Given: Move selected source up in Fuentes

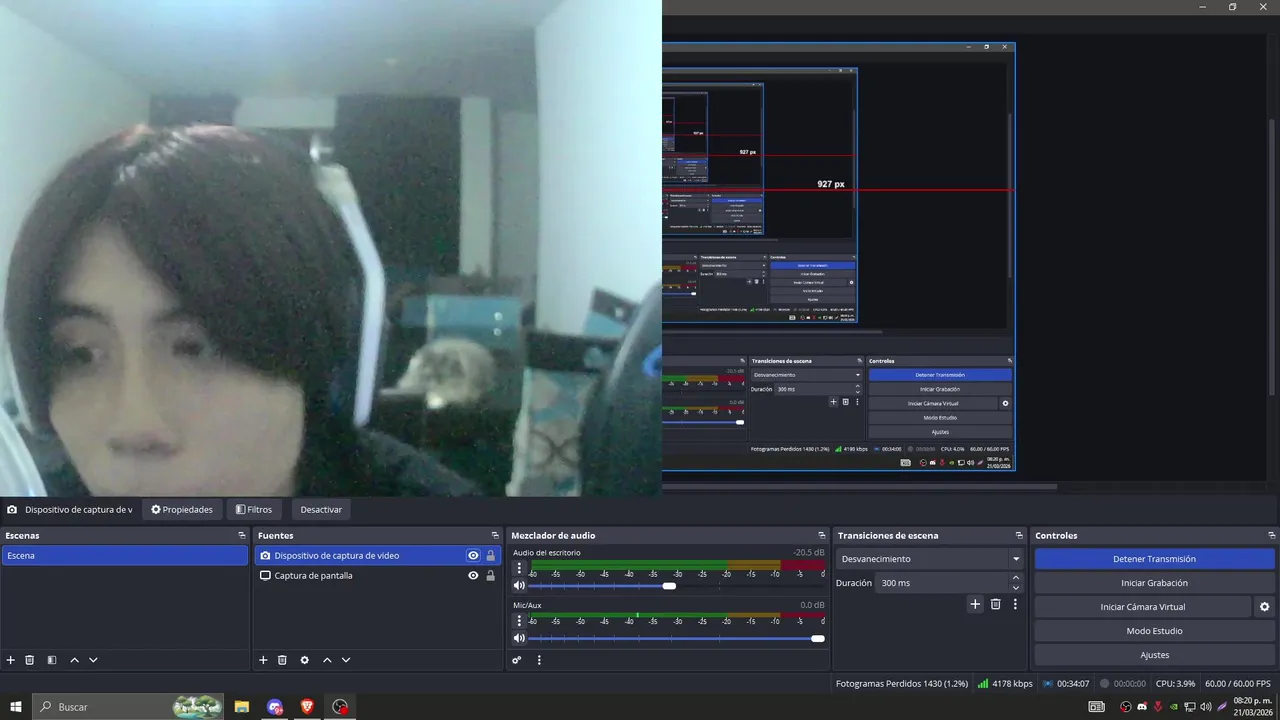Looking at the screenshot, I should pyautogui.click(x=327, y=660).
